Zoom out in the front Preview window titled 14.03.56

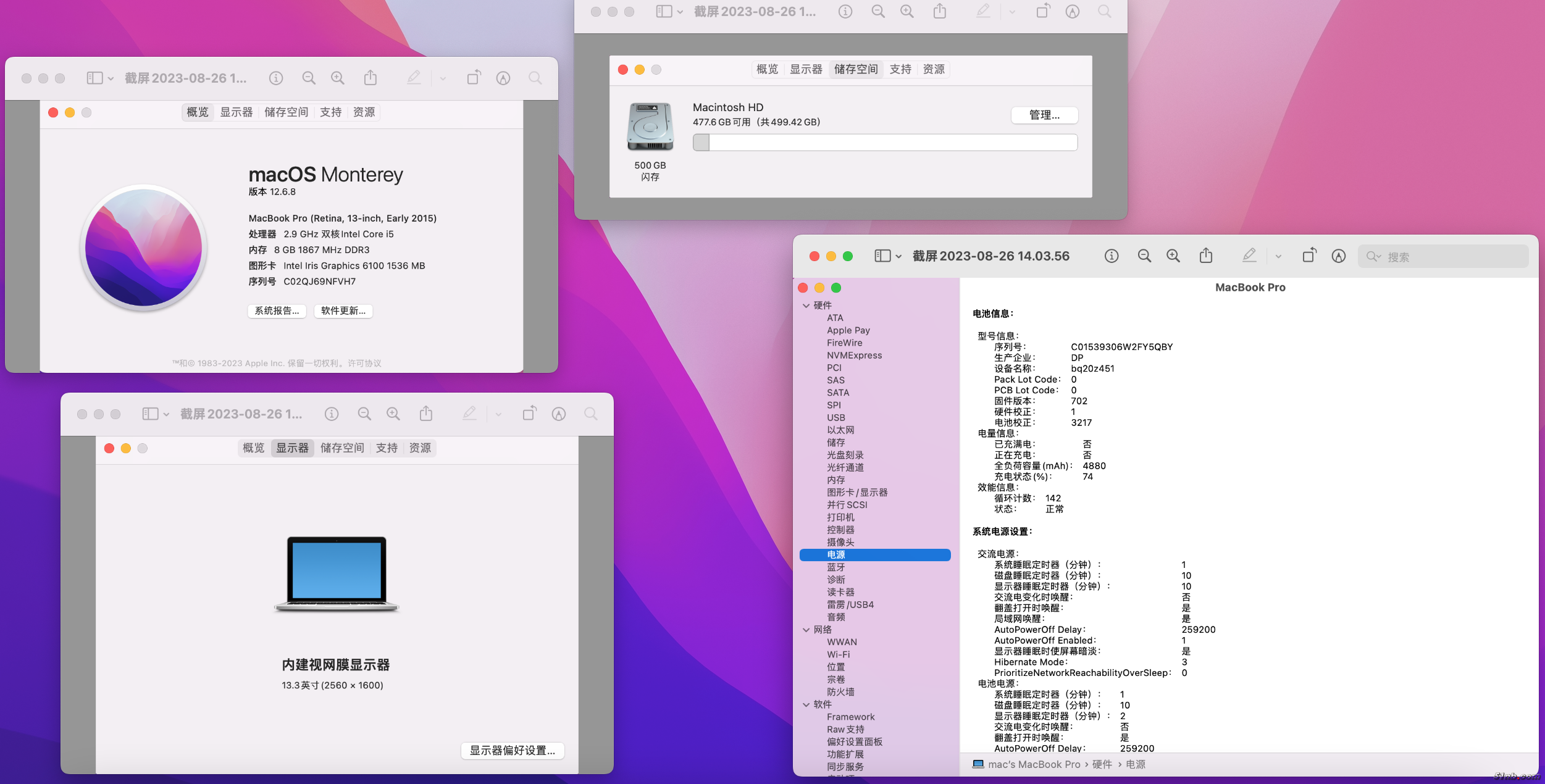1144,256
